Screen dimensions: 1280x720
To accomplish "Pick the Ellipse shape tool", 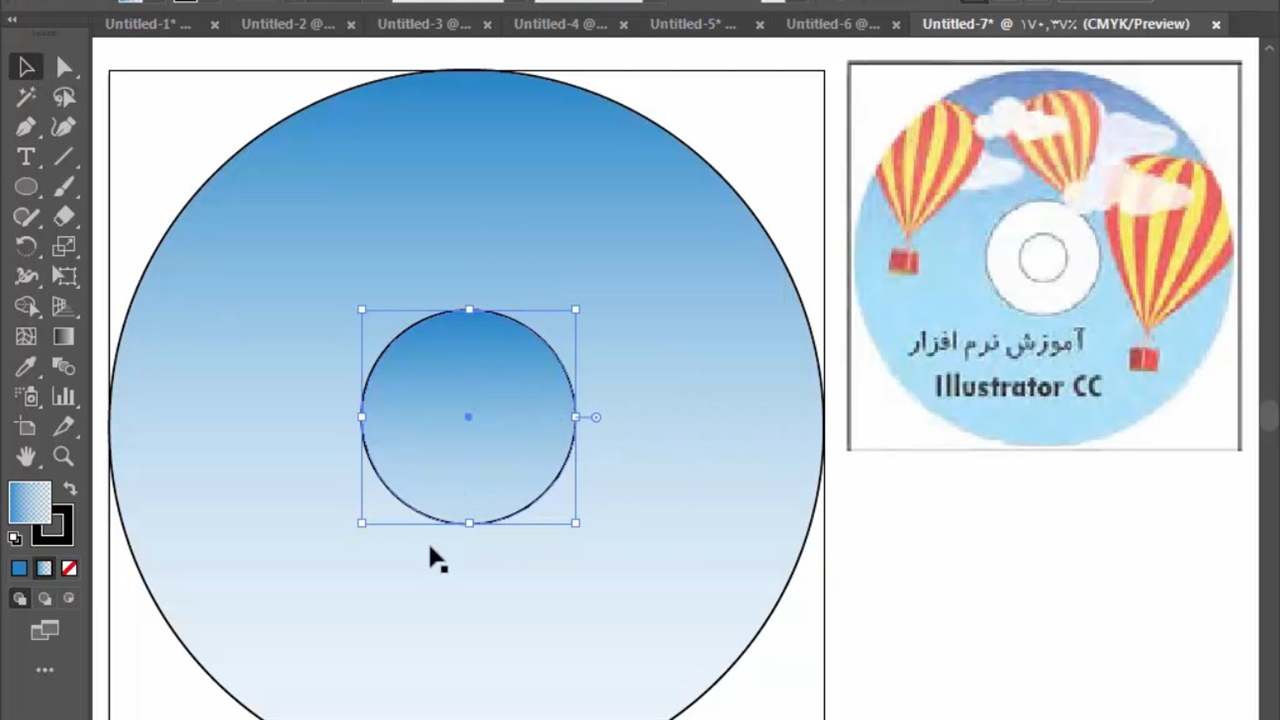I will coord(26,187).
